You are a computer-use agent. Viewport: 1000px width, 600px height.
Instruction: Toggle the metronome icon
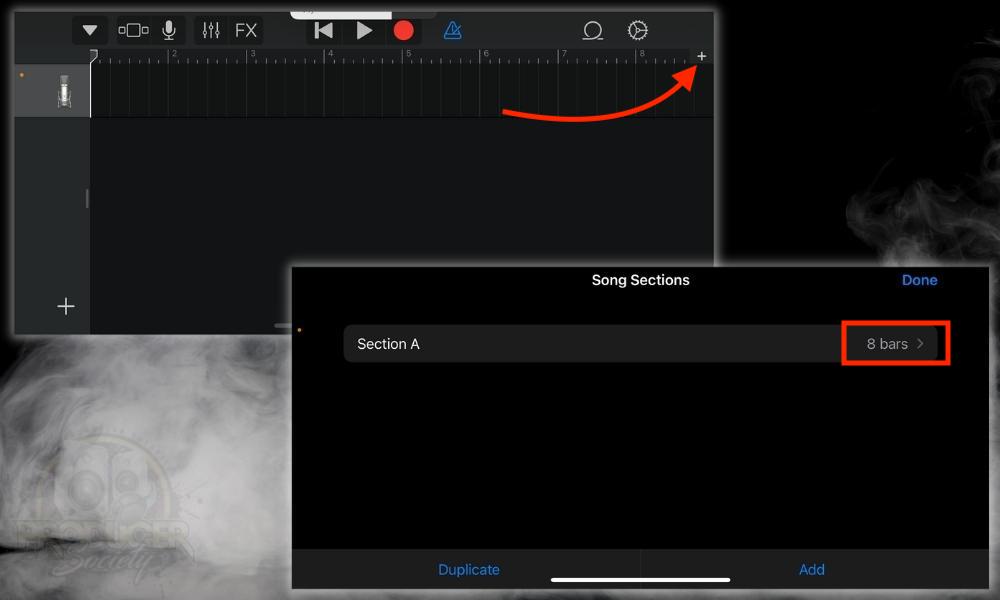click(452, 30)
